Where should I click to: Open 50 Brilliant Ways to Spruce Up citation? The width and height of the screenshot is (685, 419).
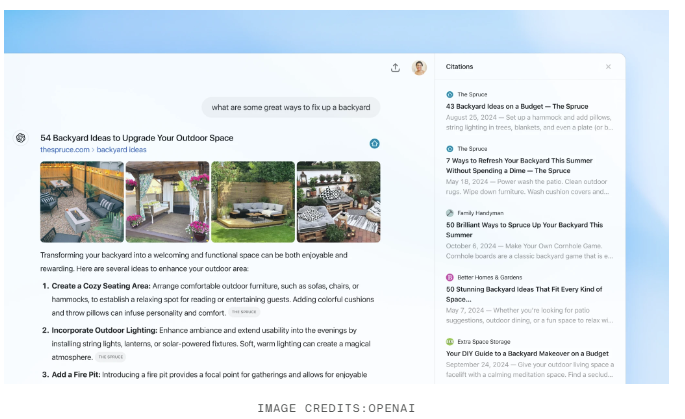click(524, 230)
